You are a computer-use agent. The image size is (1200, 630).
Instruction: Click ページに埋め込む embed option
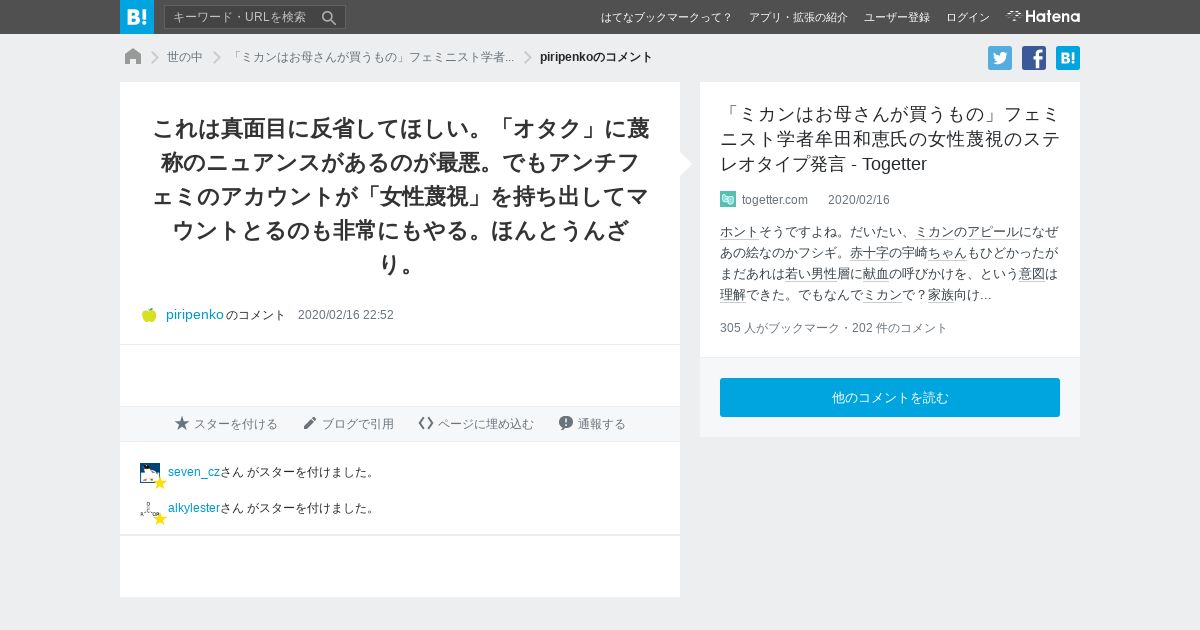(476, 424)
